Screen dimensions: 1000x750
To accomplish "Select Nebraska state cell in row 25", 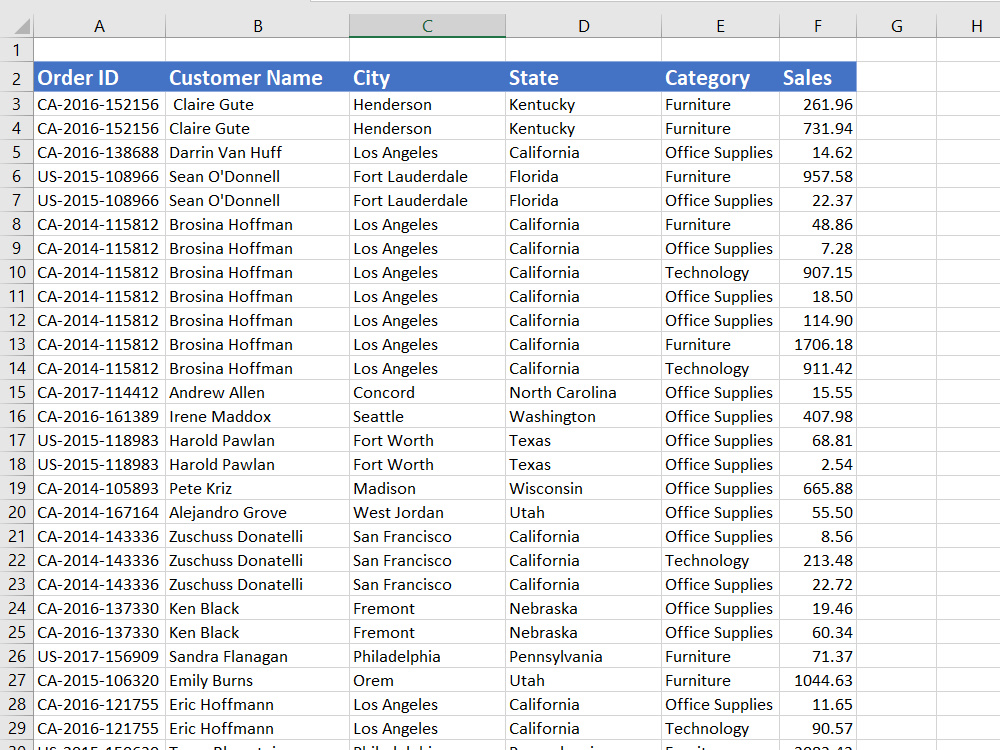I will [x=584, y=633].
